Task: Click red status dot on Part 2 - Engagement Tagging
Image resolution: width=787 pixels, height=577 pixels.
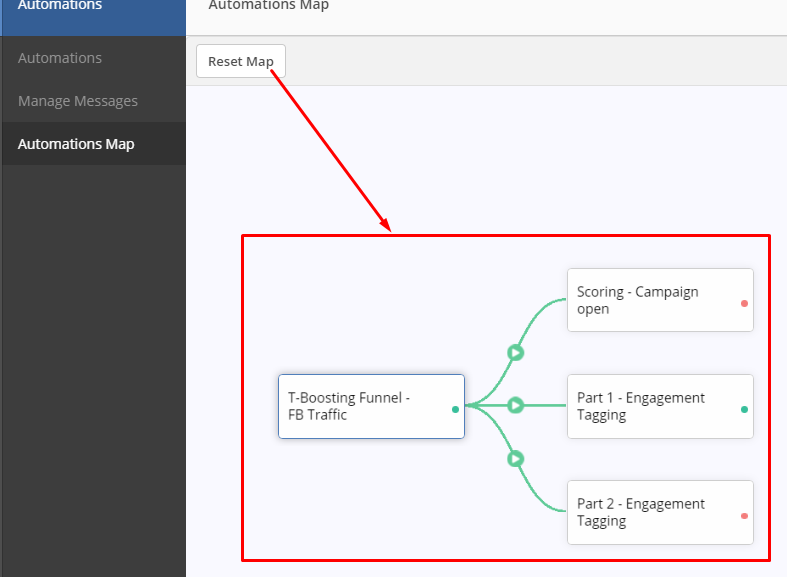Action: click(744, 516)
